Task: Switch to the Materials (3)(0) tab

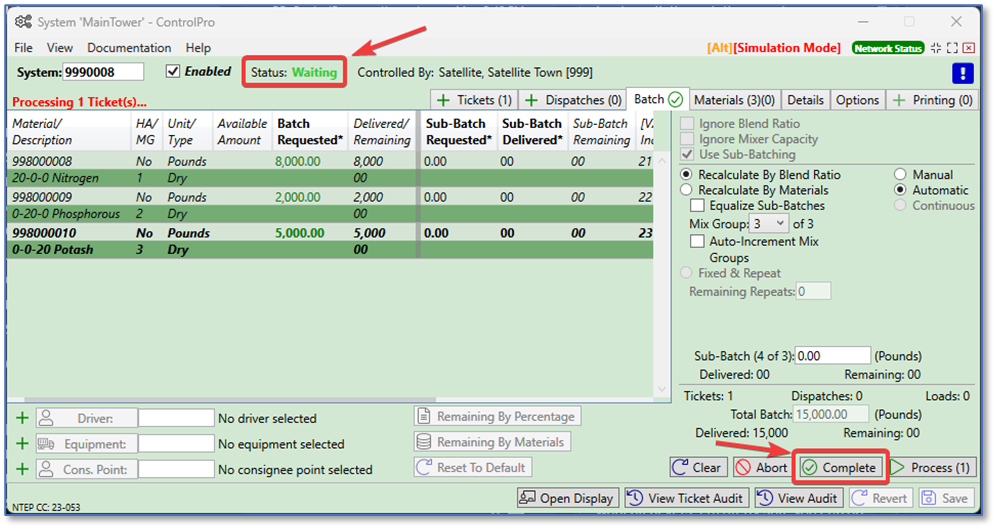Action: [734, 100]
